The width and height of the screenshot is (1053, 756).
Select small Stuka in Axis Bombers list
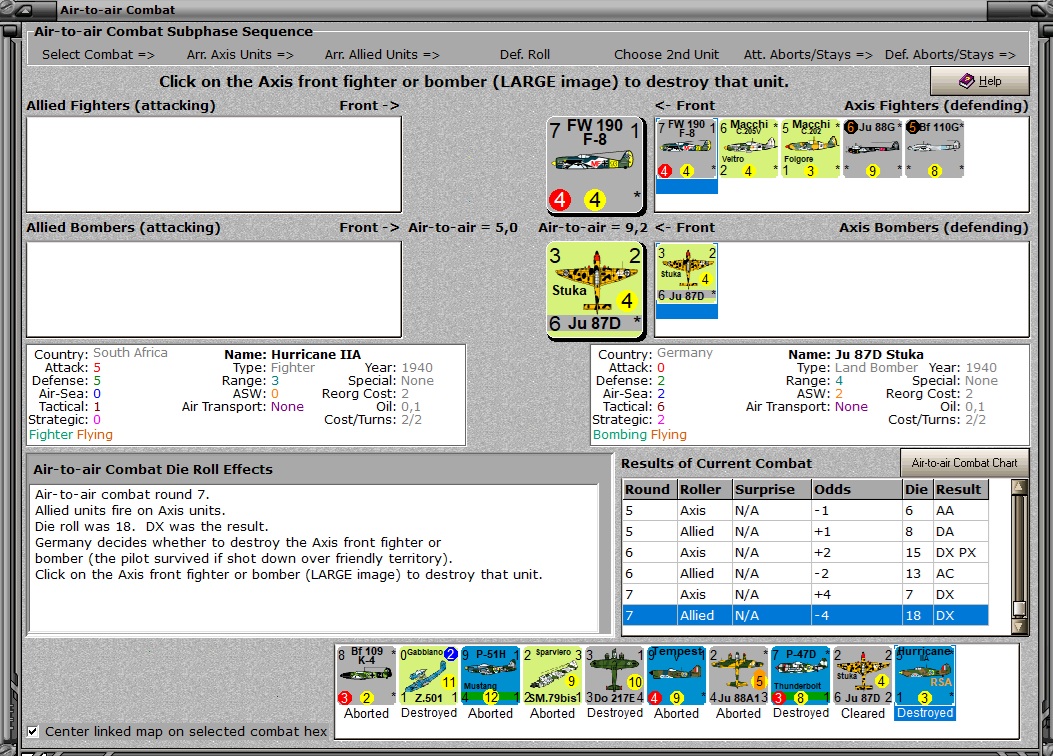(x=686, y=273)
